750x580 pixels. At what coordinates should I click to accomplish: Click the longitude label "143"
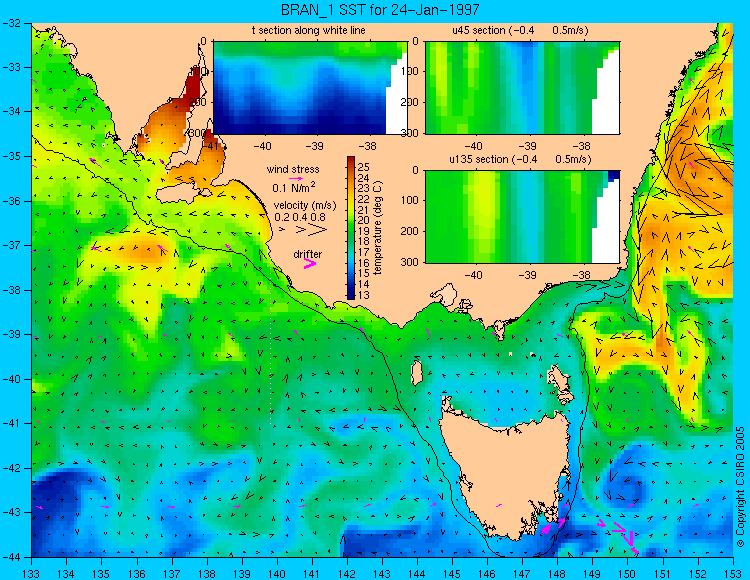click(x=382, y=574)
